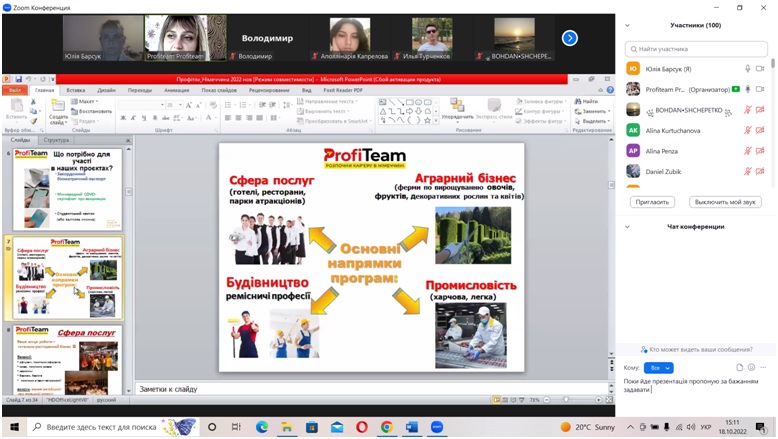Click the zoom in plus button
The height and width of the screenshot is (439, 778).
599,400
